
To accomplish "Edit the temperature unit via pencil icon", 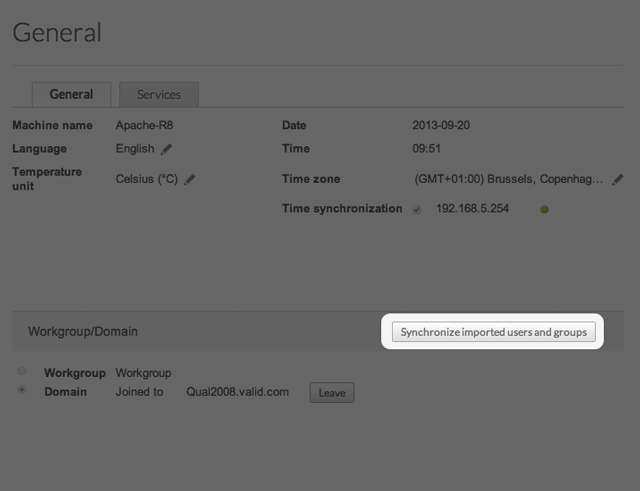I will [189, 179].
